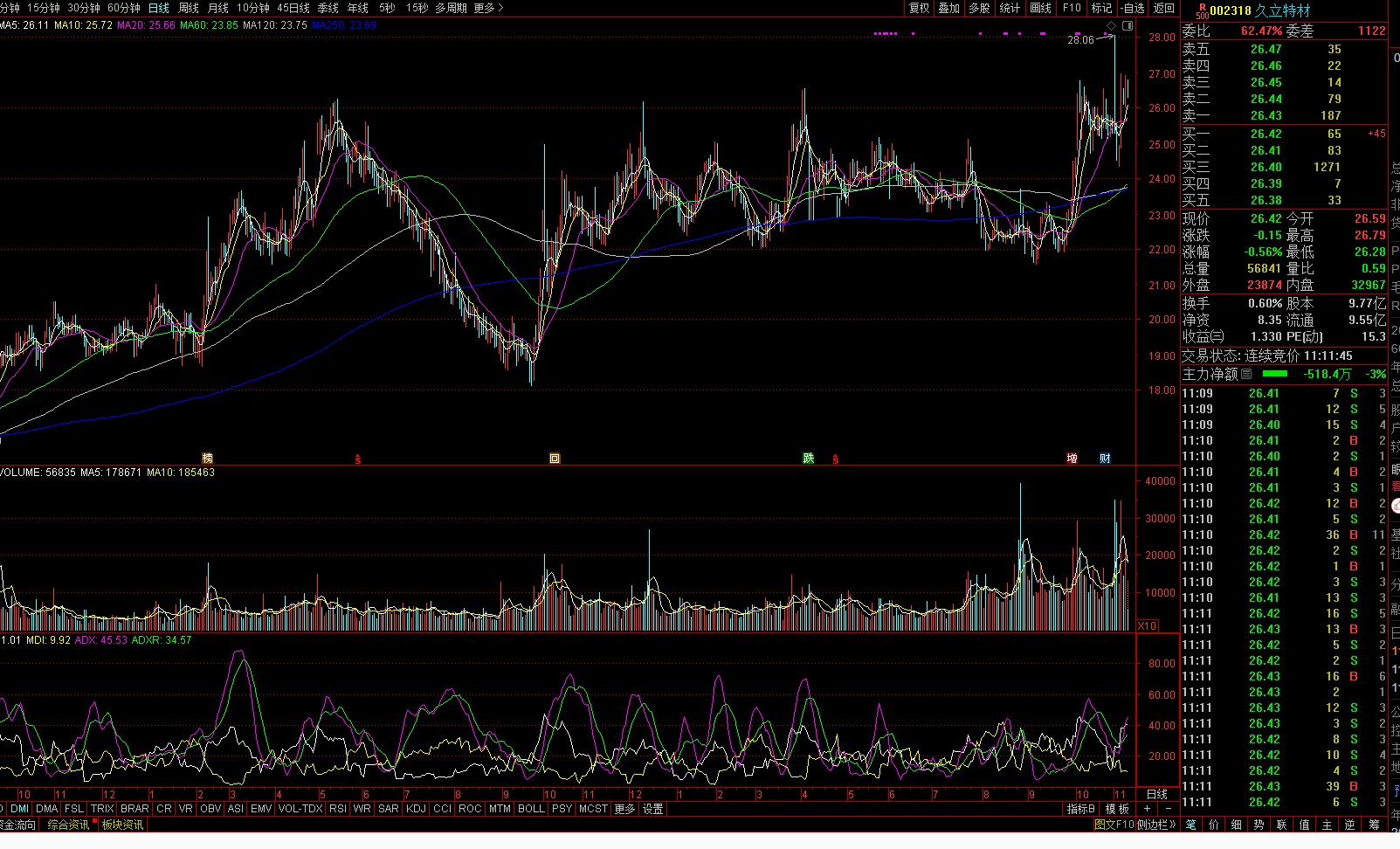Switch to the 势 trend tab

point(1259,825)
